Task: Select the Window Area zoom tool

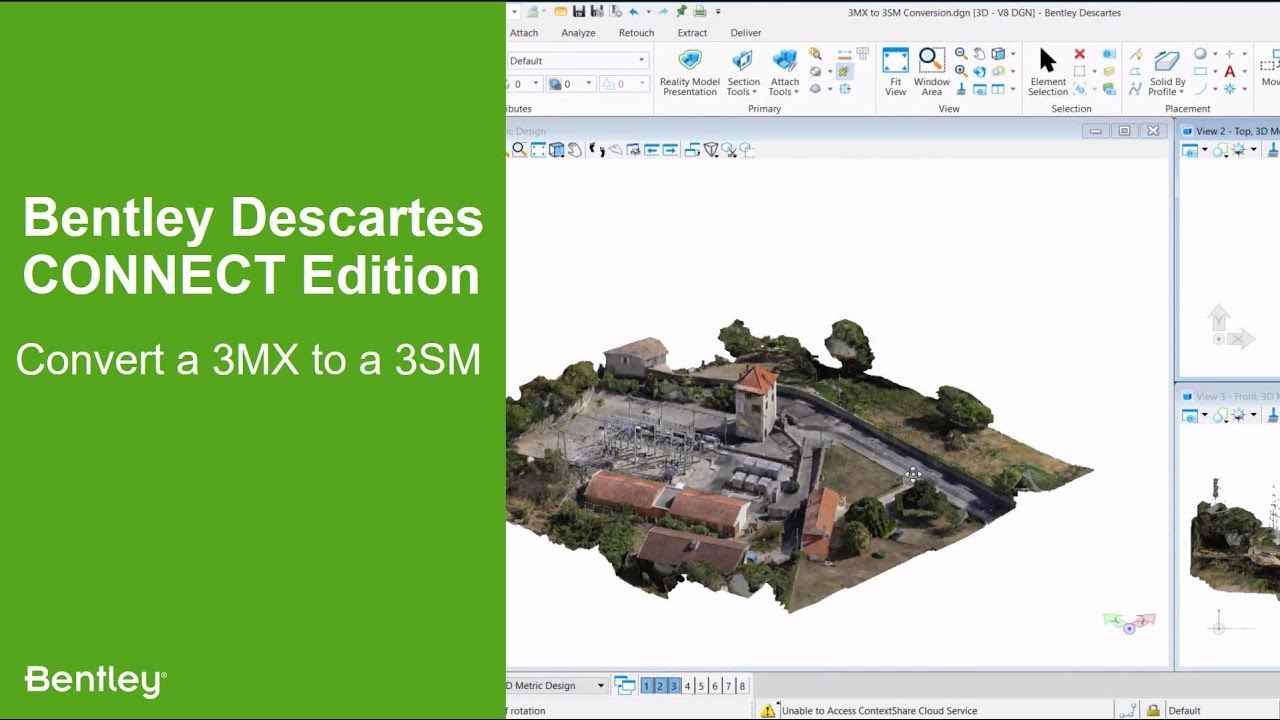Action: (931, 72)
